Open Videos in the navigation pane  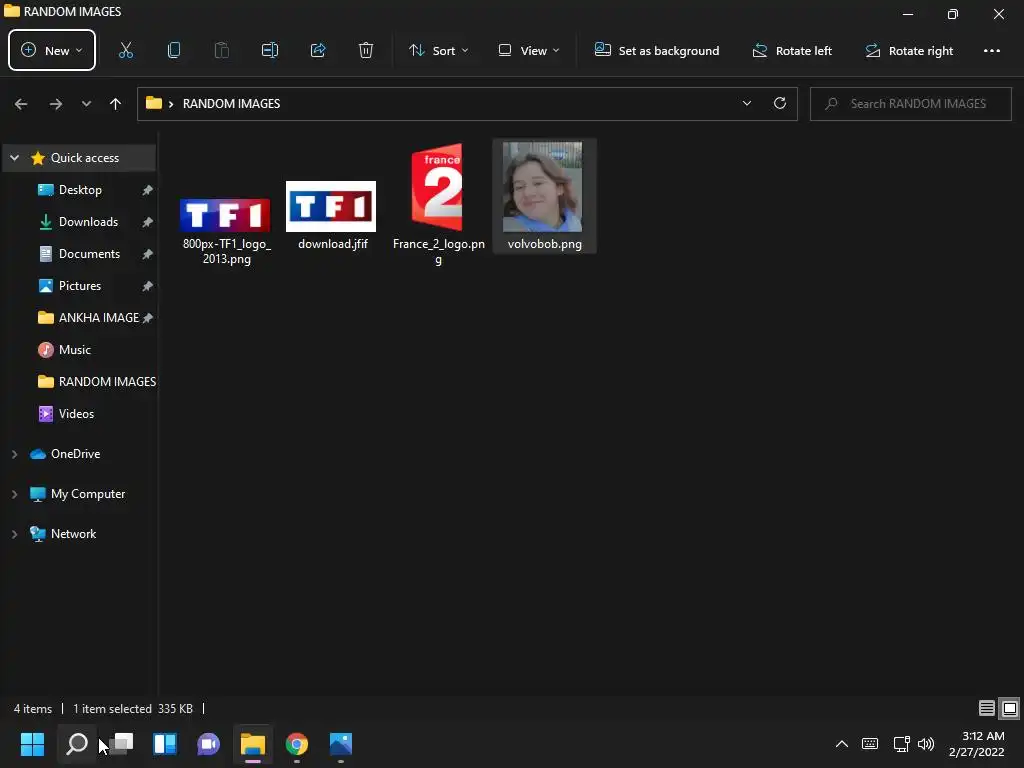76,414
